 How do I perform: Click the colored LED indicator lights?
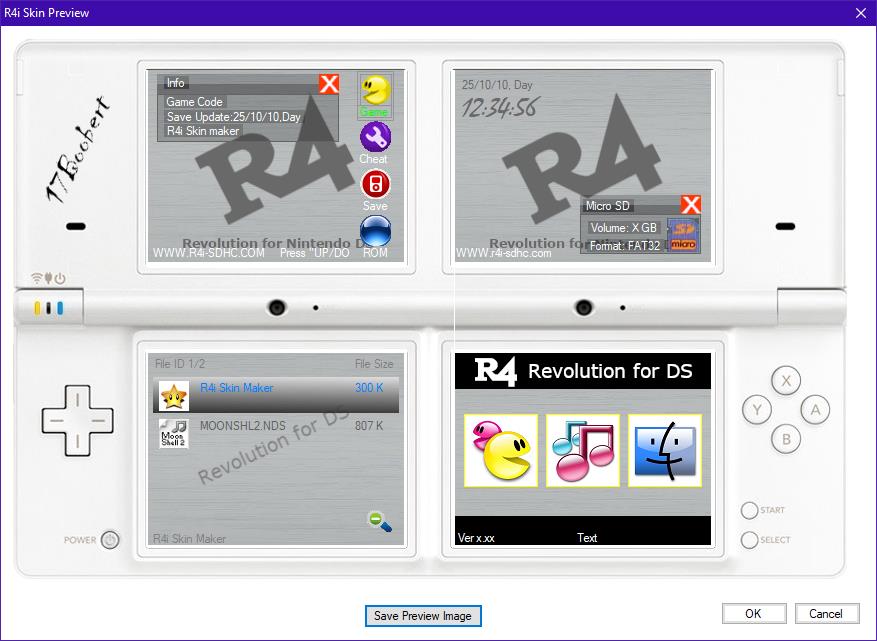coord(49,308)
